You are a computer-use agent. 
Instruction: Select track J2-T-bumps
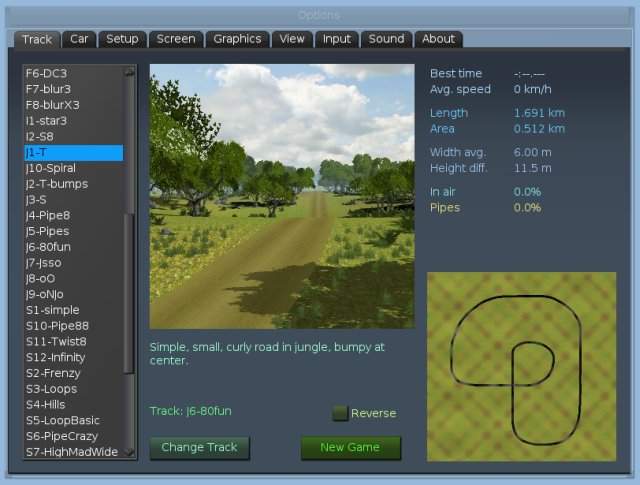[74, 184]
